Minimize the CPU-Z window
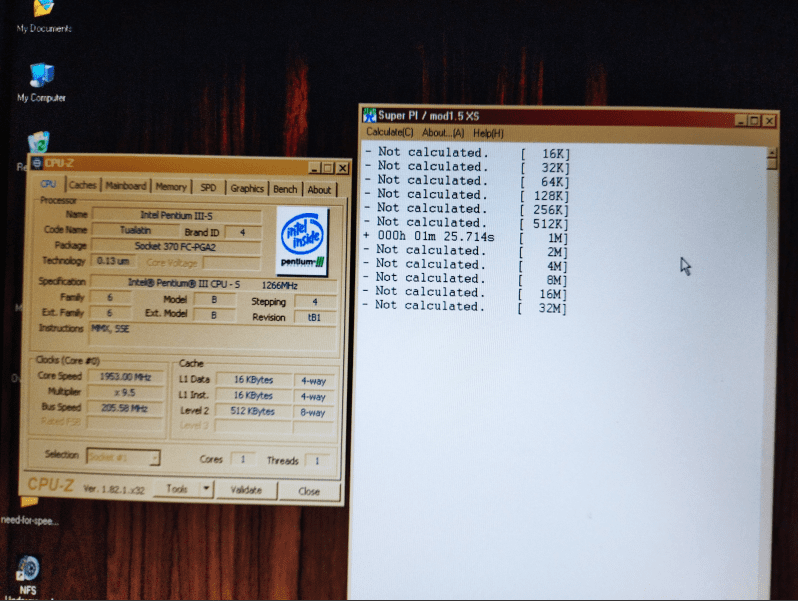 pyautogui.click(x=315, y=168)
